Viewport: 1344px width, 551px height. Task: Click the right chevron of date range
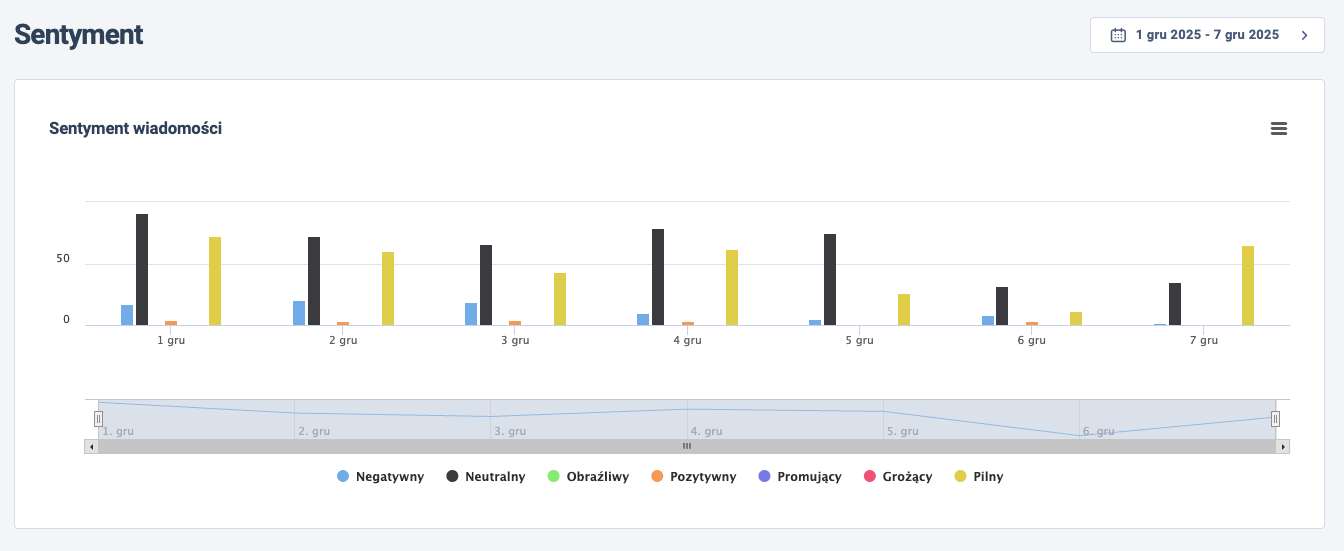coord(1304,35)
